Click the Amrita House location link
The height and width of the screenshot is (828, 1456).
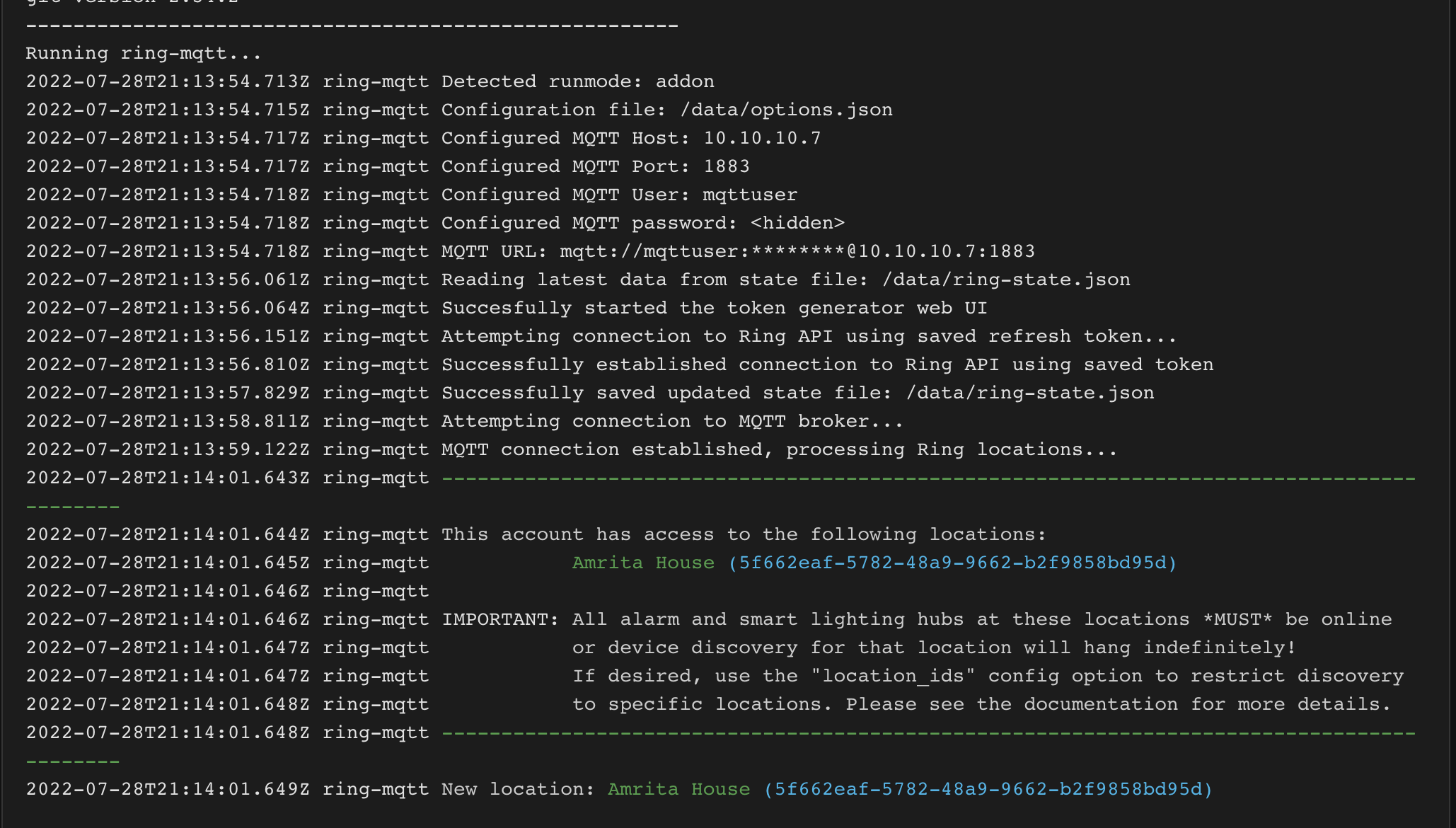642,563
